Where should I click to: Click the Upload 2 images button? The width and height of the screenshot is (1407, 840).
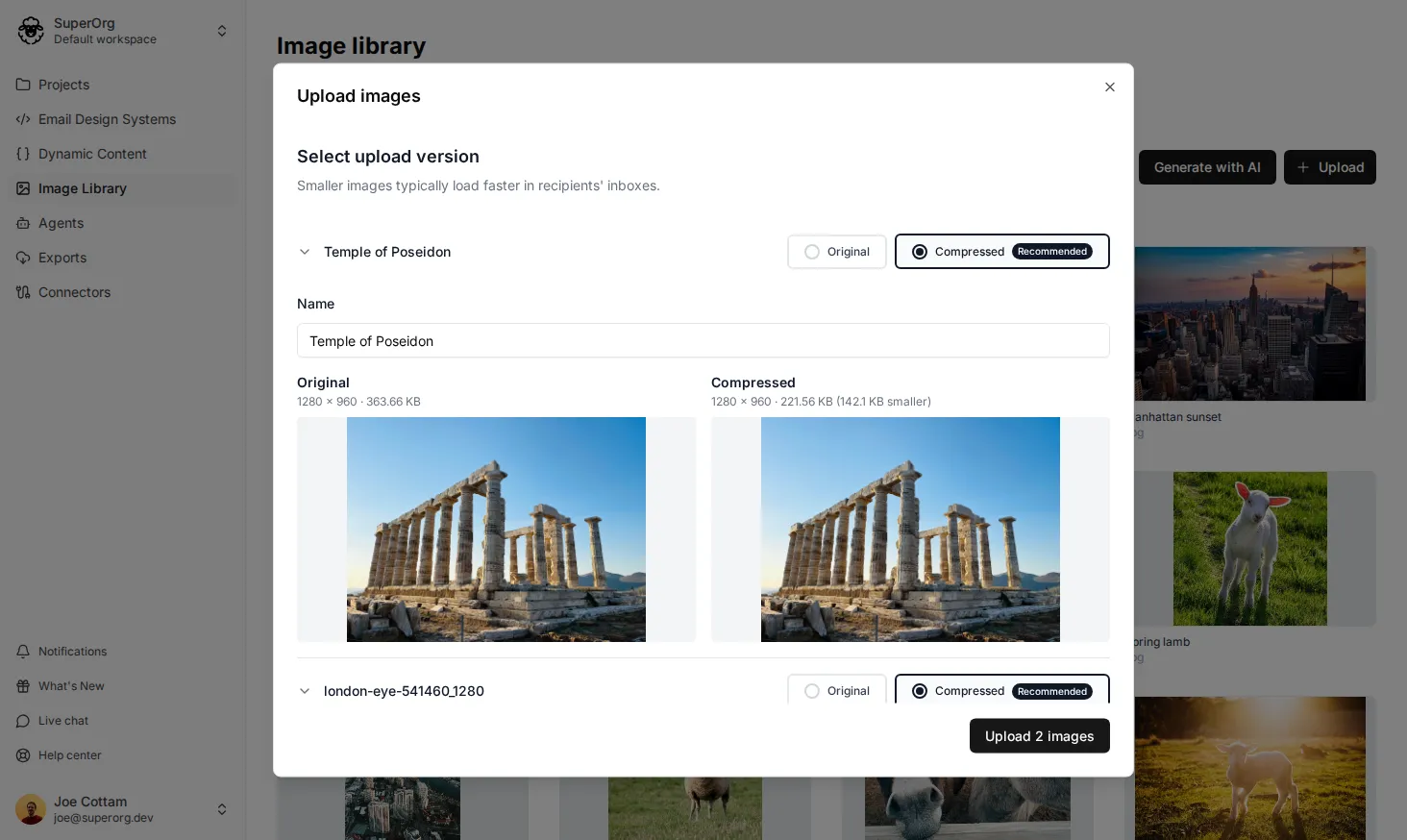pos(1040,736)
